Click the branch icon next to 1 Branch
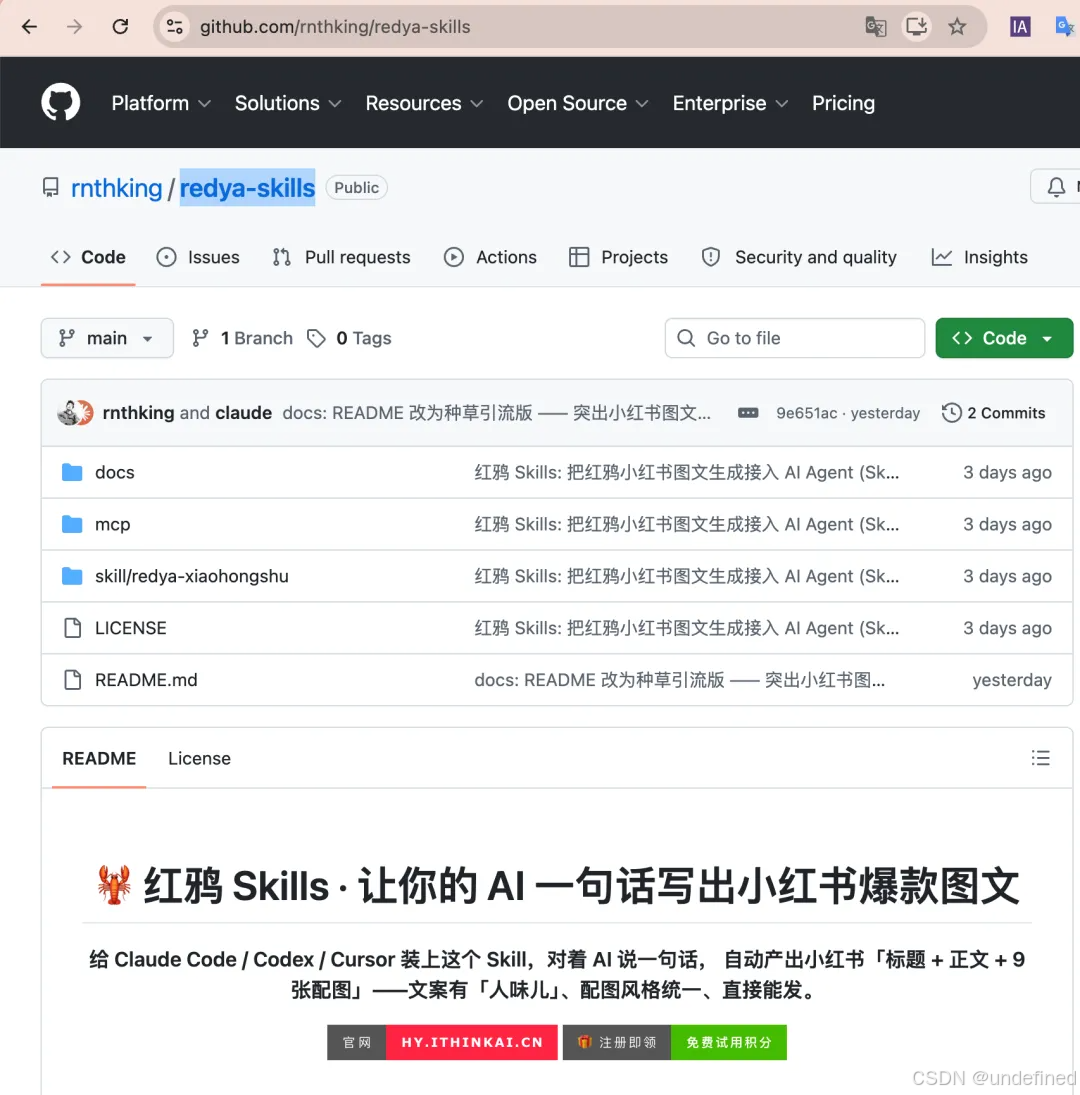1080x1095 pixels. tap(200, 338)
